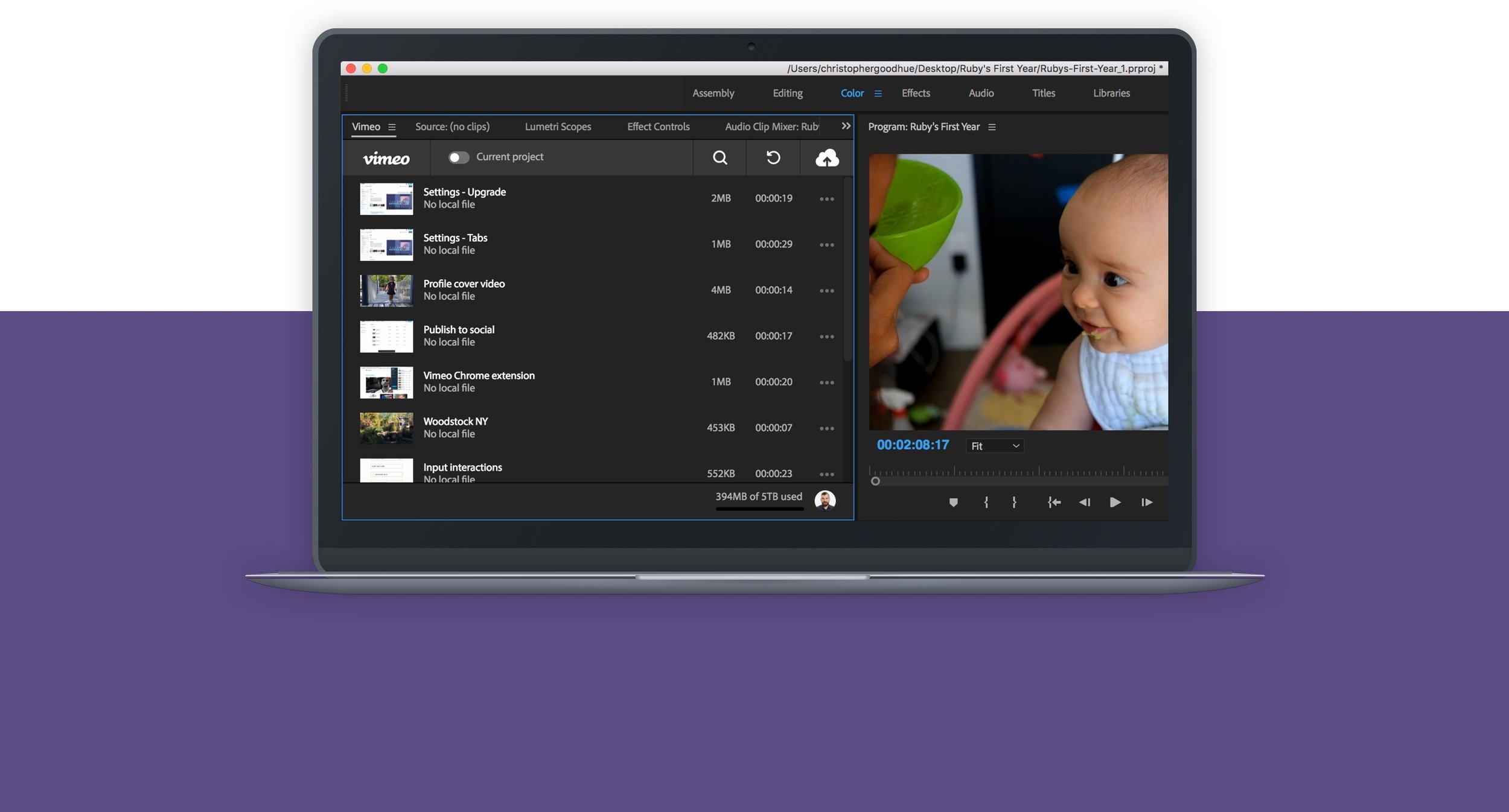Screen dimensions: 1509x812
Task: Select the Color workspace tab
Action: coord(852,93)
